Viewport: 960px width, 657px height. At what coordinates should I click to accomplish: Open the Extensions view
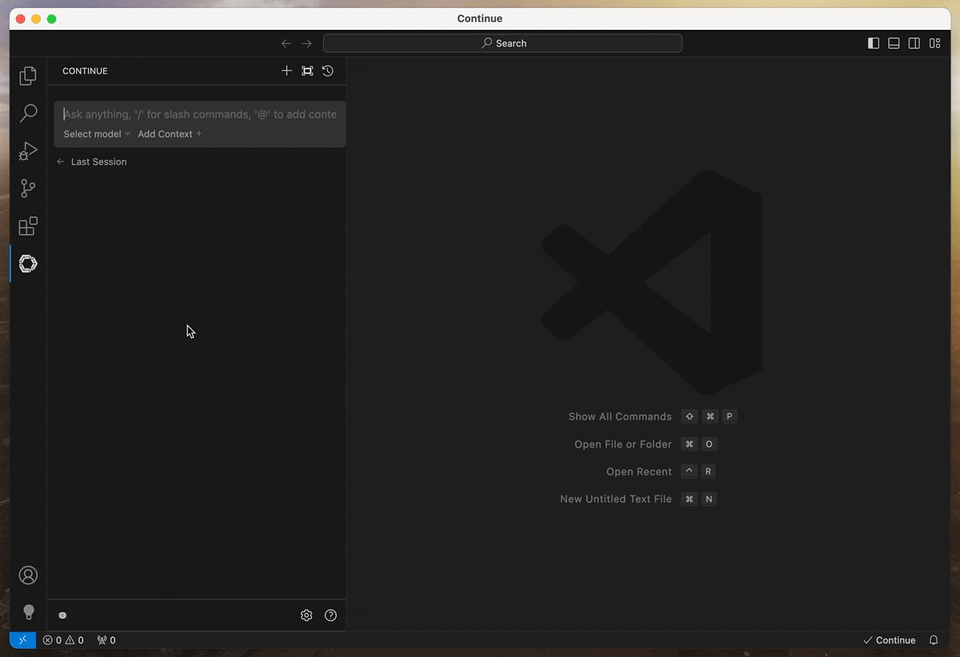click(28, 226)
